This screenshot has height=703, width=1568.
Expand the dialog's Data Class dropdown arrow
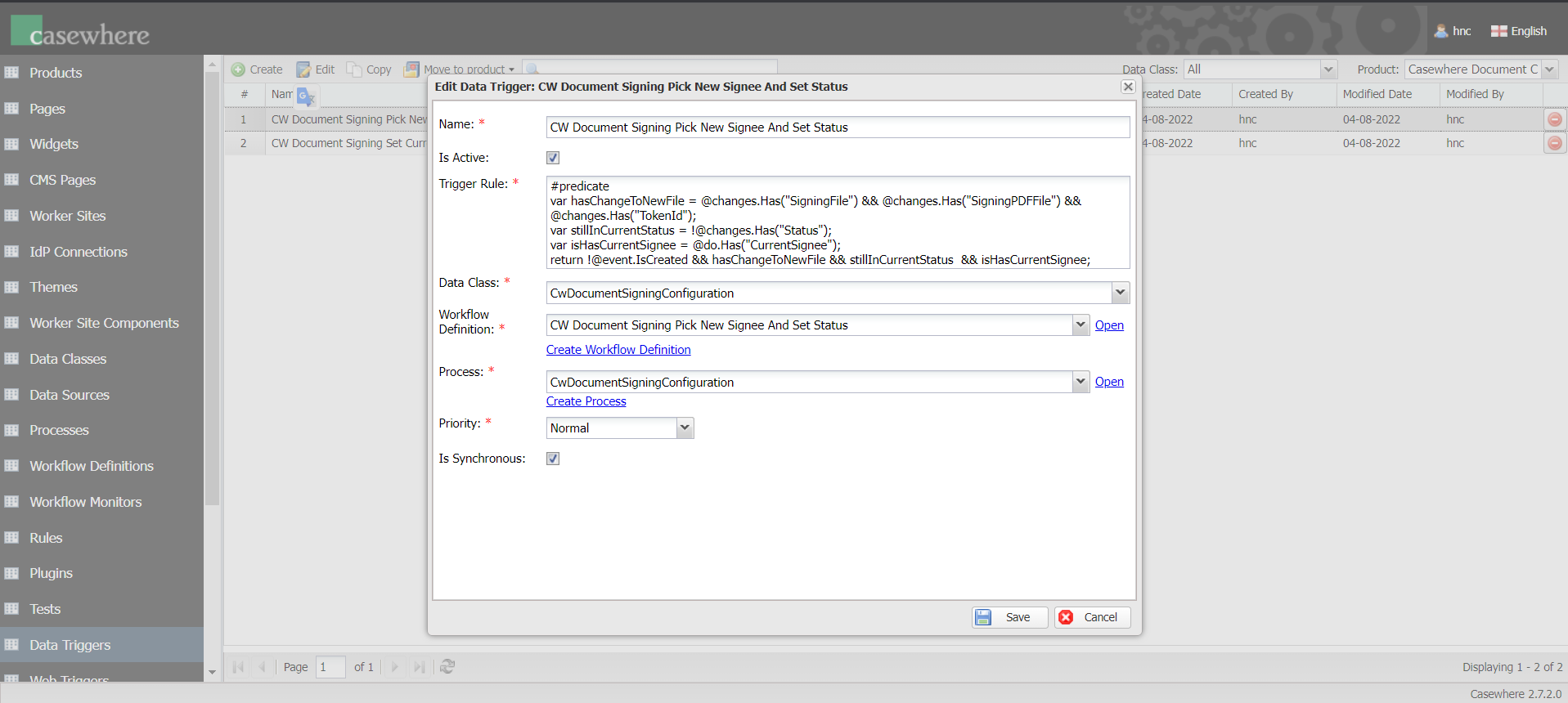pyautogui.click(x=1121, y=293)
